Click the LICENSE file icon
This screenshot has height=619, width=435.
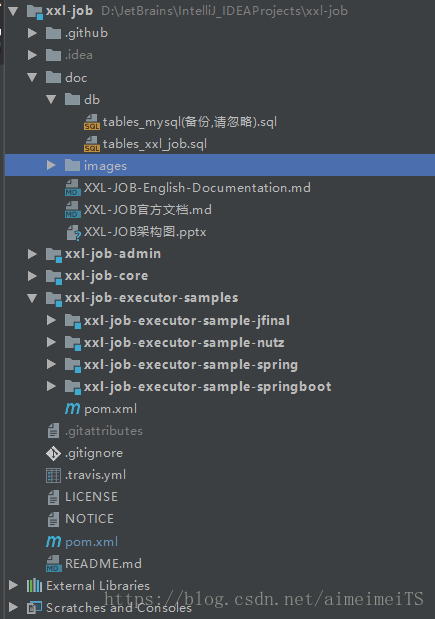click(x=53, y=497)
